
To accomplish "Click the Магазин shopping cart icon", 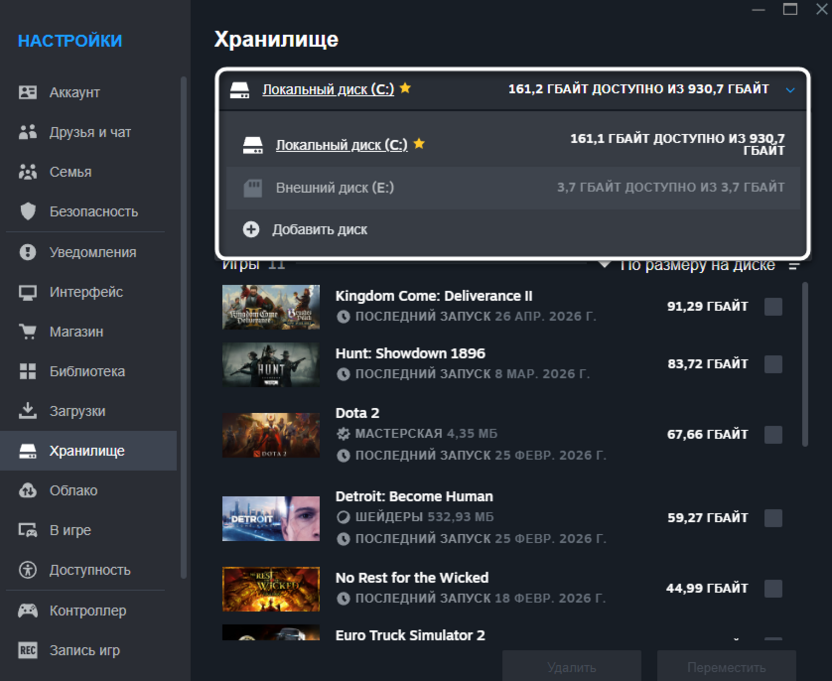I will pyautogui.click(x=28, y=331).
